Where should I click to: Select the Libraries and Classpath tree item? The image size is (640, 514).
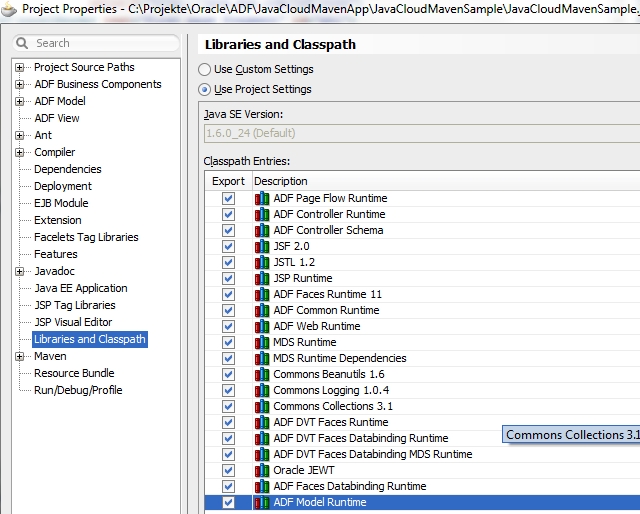point(90,339)
